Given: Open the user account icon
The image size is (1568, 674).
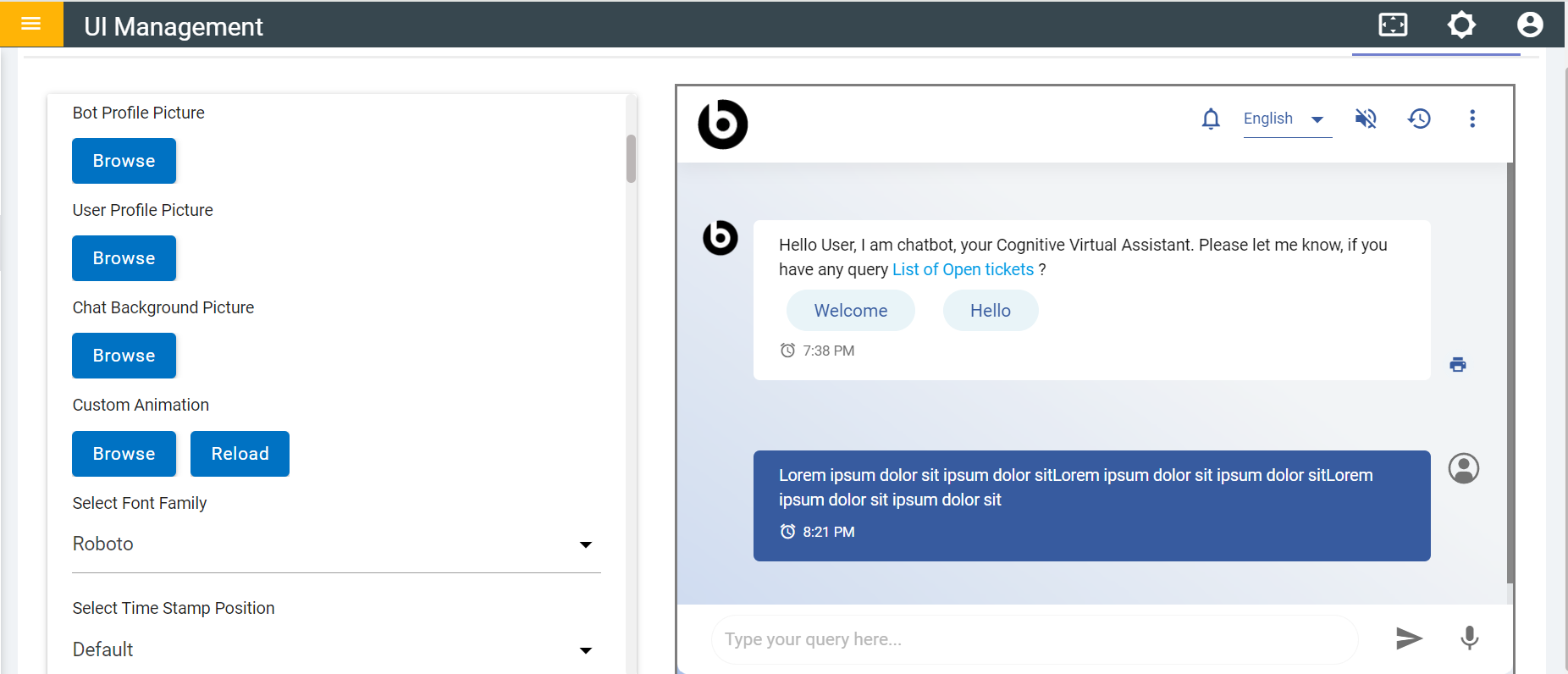Looking at the screenshot, I should (x=1529, y=25).
